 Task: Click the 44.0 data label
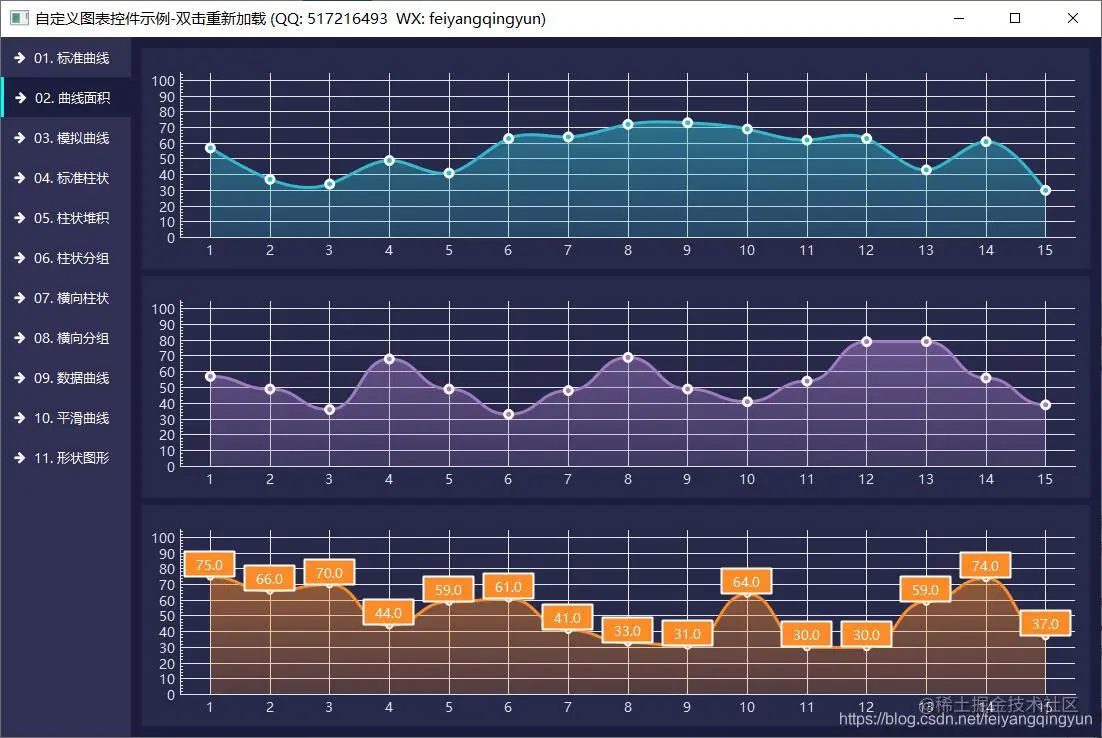[x=389, y=613]
